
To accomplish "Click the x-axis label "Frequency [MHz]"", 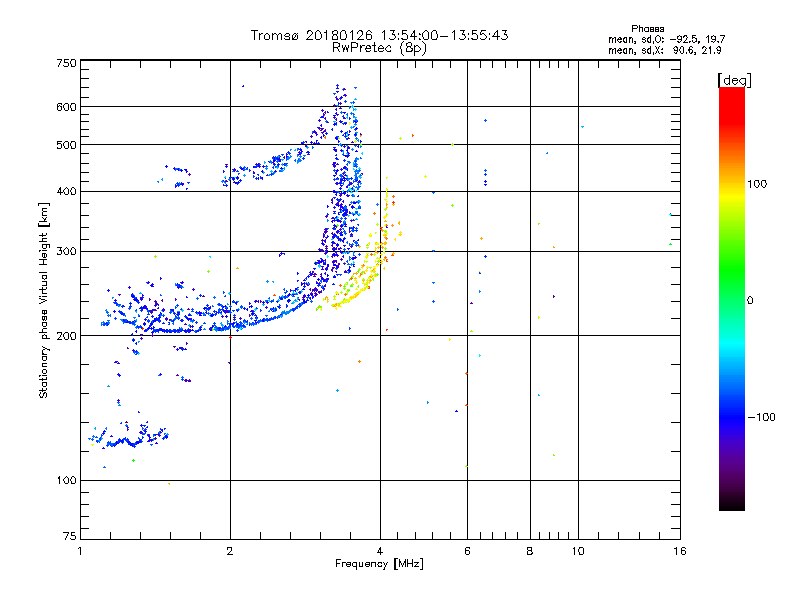I will [379, 564].
